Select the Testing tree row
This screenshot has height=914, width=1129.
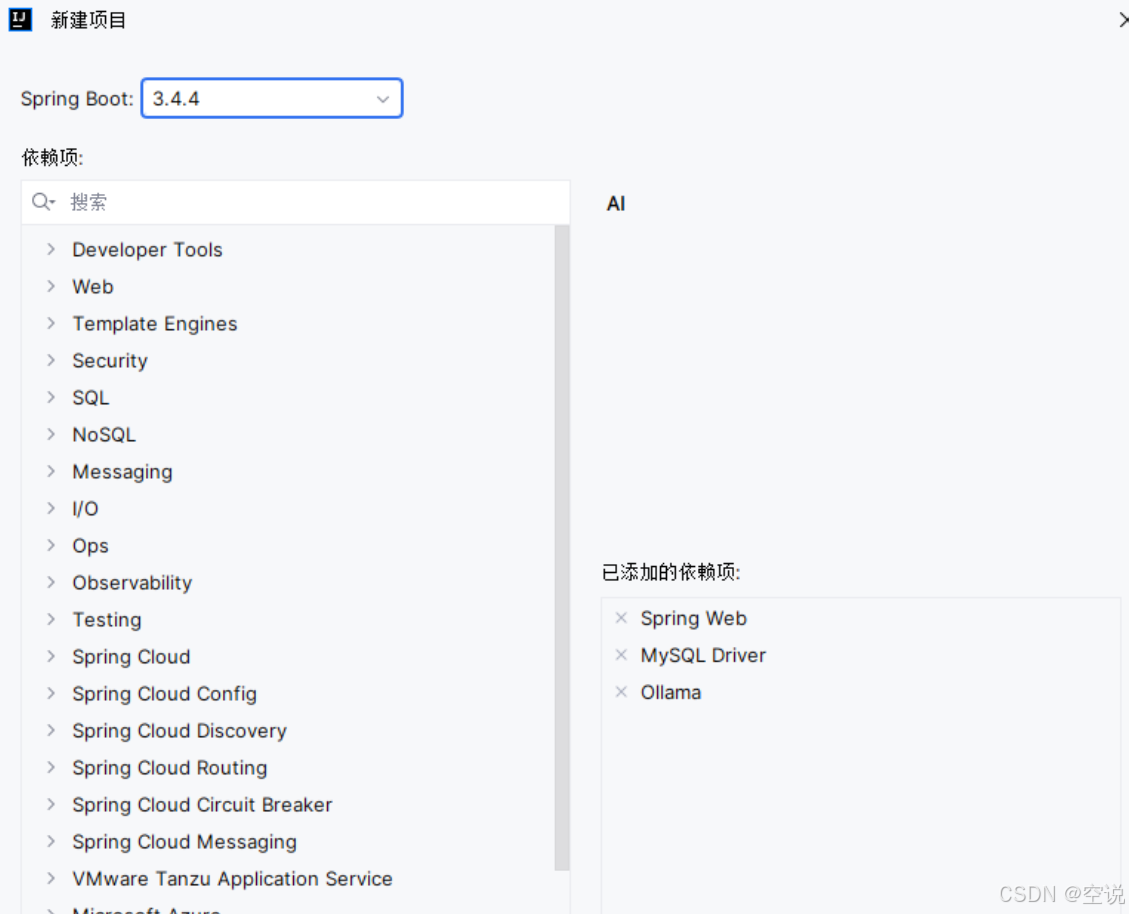point(288,619)
